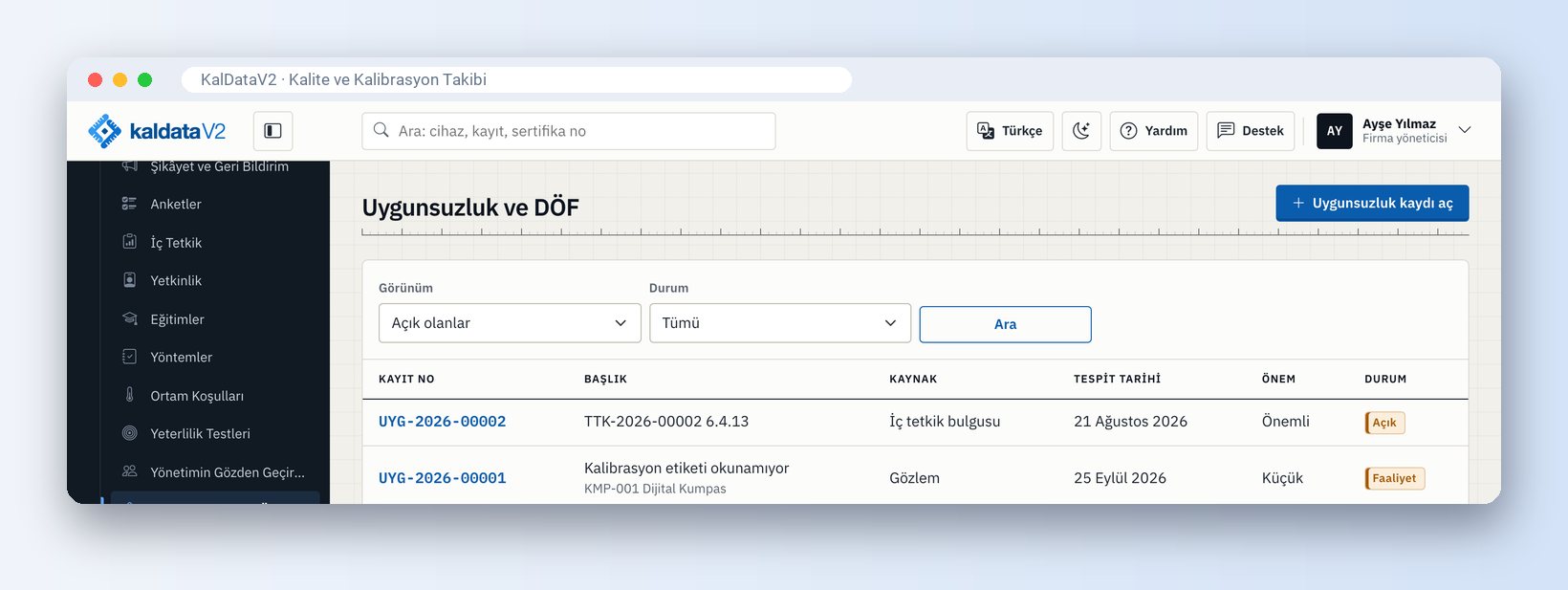Click the AY user avatar
Viewport: 1568px width, 590px height.
1335,131
